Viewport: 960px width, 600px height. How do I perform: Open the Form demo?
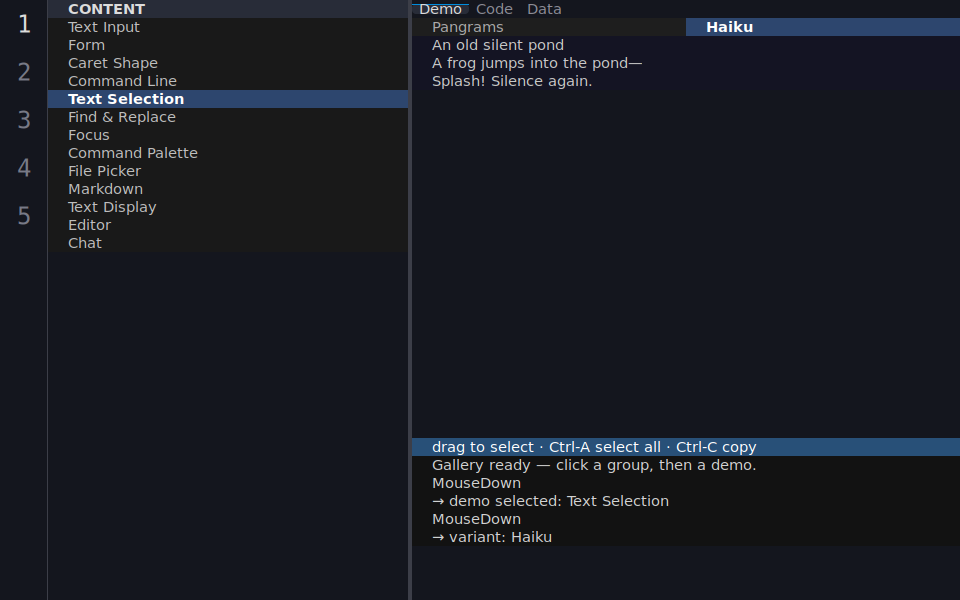228,45
